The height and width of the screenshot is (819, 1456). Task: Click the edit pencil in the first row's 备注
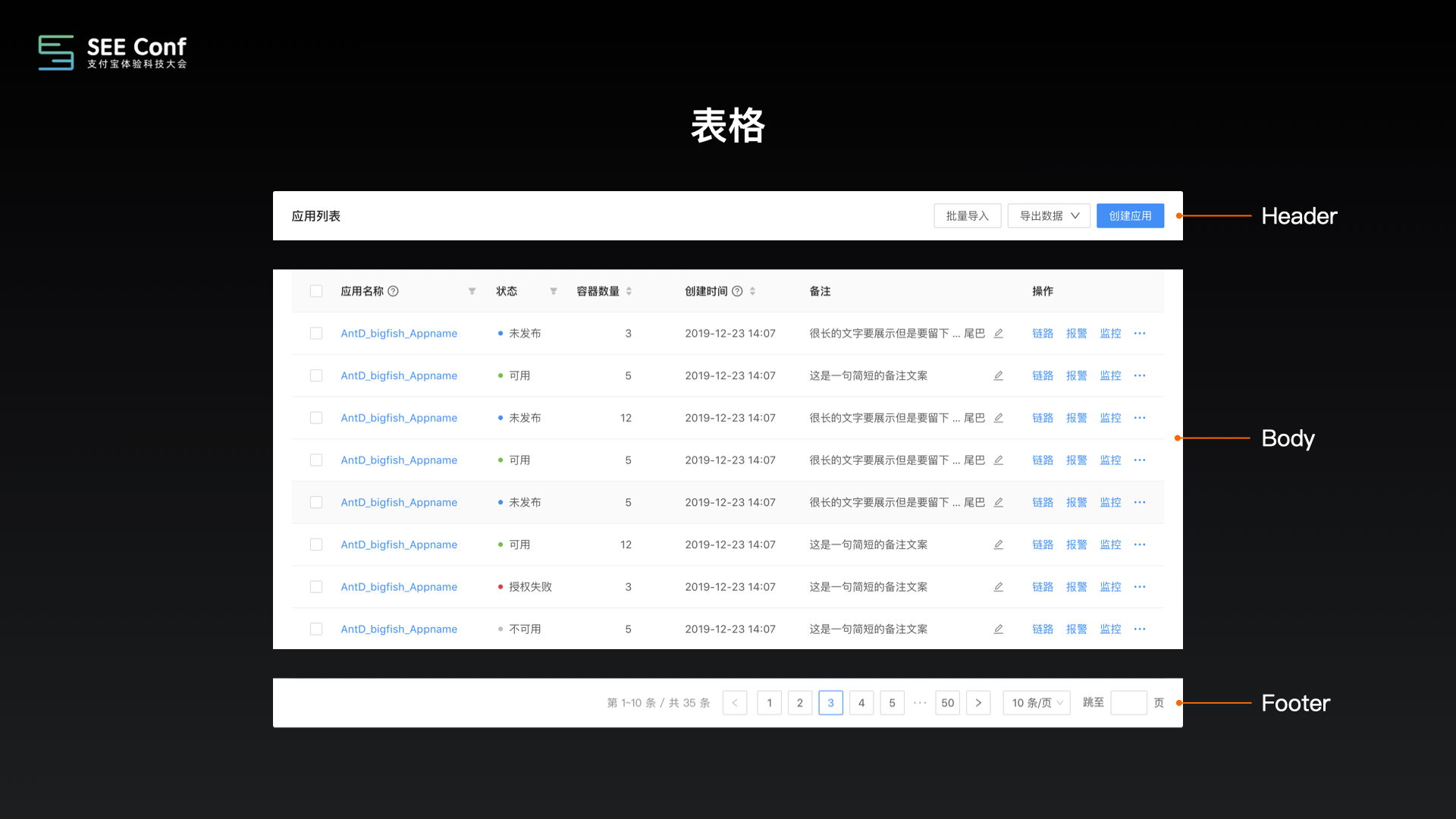[x=999, y=334]
